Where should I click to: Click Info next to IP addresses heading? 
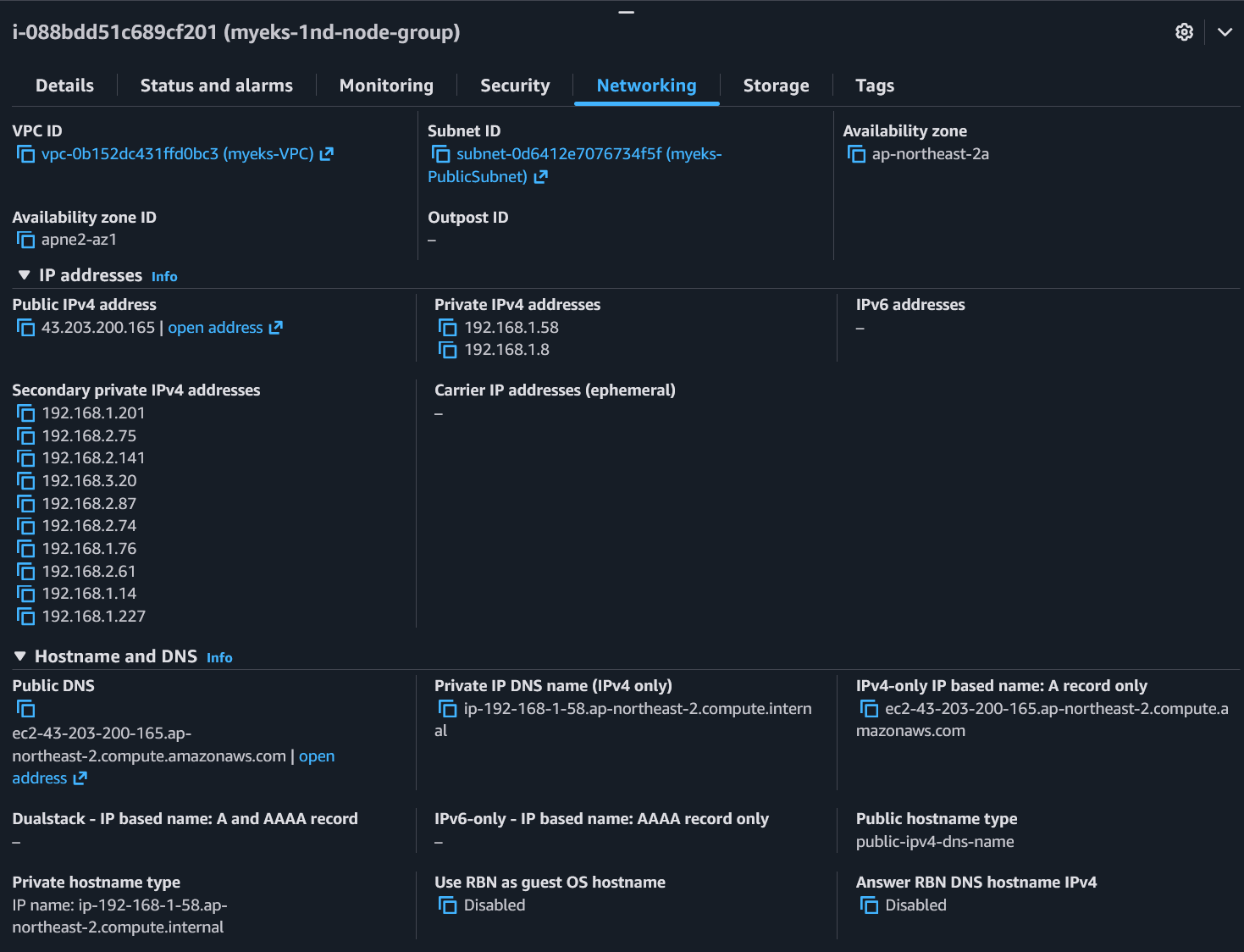pyautogui.click(x=163, y=276)
